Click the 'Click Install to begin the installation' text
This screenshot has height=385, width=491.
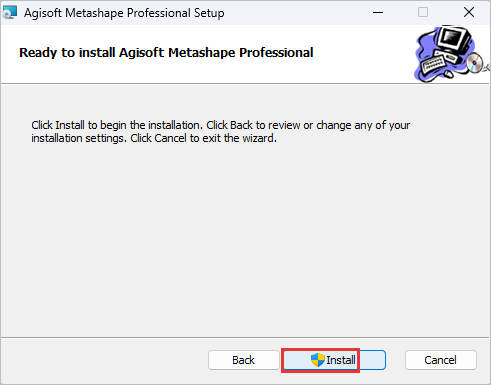pyautogui.click(x=221, y=132)
